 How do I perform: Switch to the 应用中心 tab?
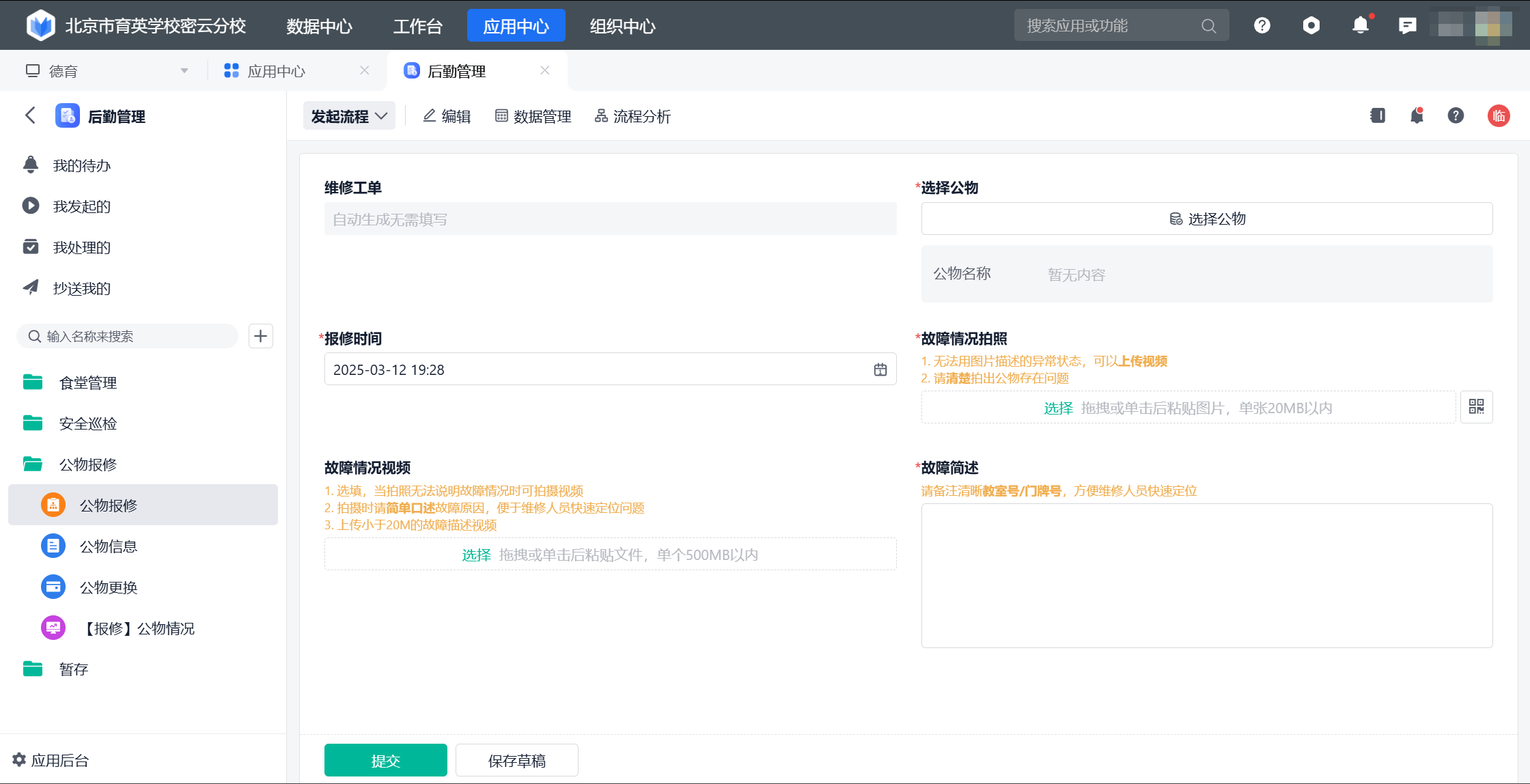pyautogui.click(x=276, y=71)
